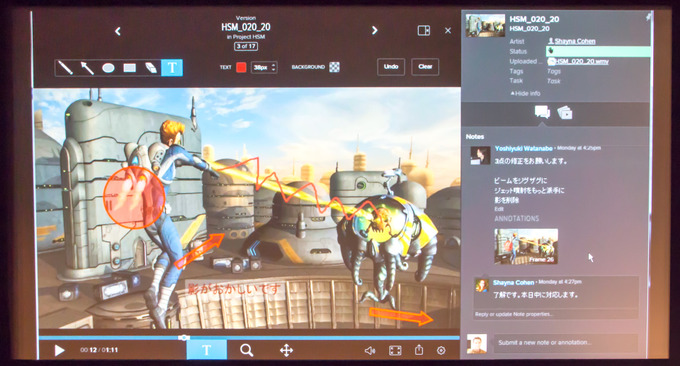Toggle the side info panel layout

coord(424,31)
